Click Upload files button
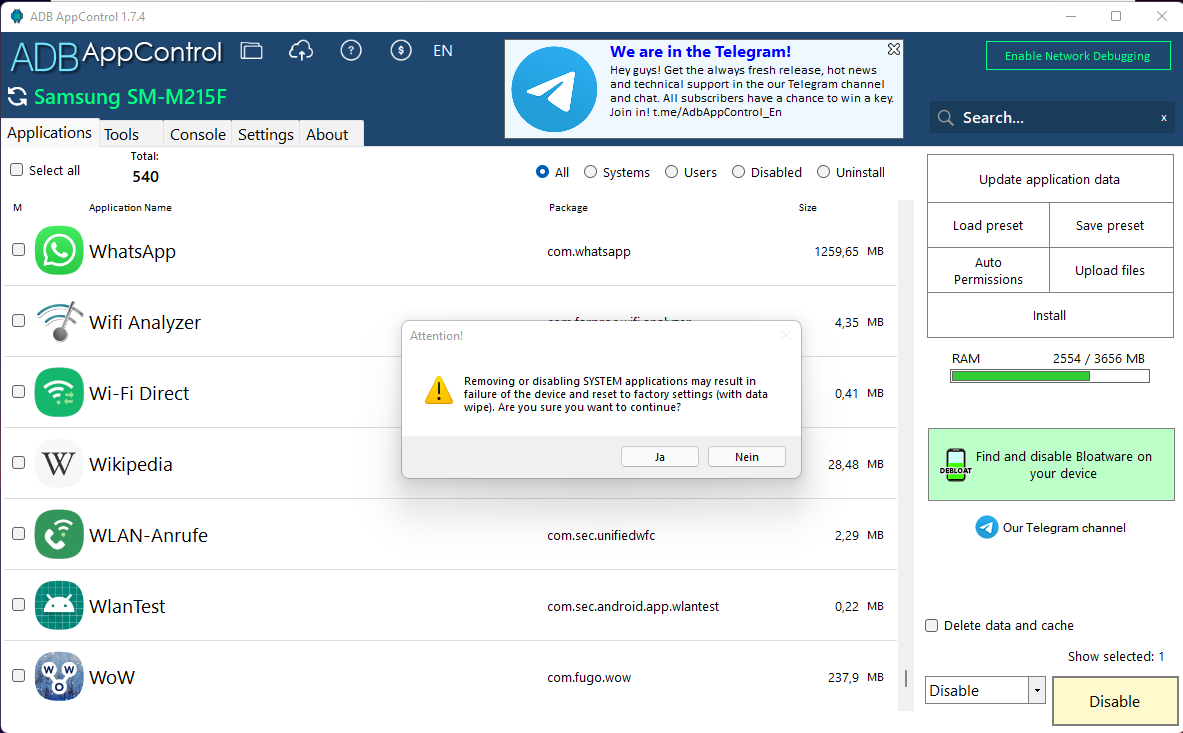The height and width of the screenshot is (733, 1183). tap(1111, 270)
